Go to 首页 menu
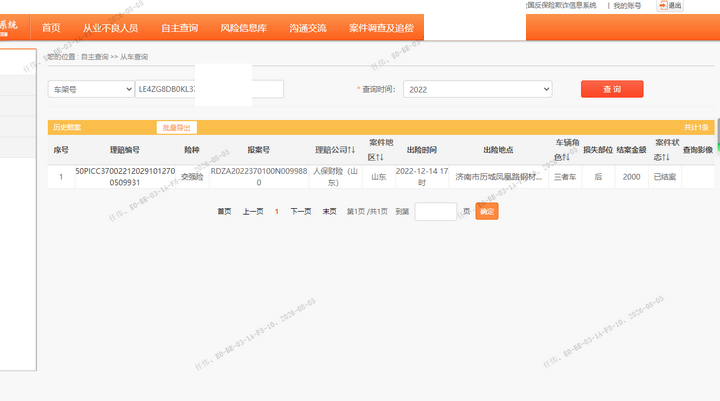The image size is (720, 401). coord(51,28)
